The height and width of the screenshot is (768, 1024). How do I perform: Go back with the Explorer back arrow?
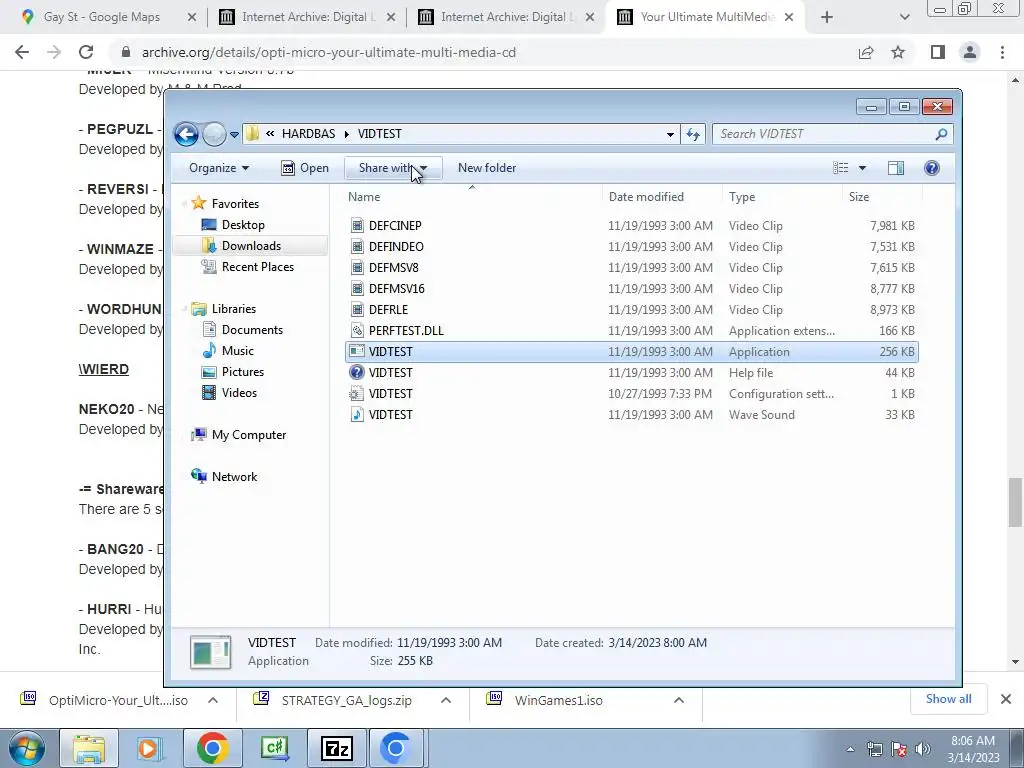pos(186,134)
